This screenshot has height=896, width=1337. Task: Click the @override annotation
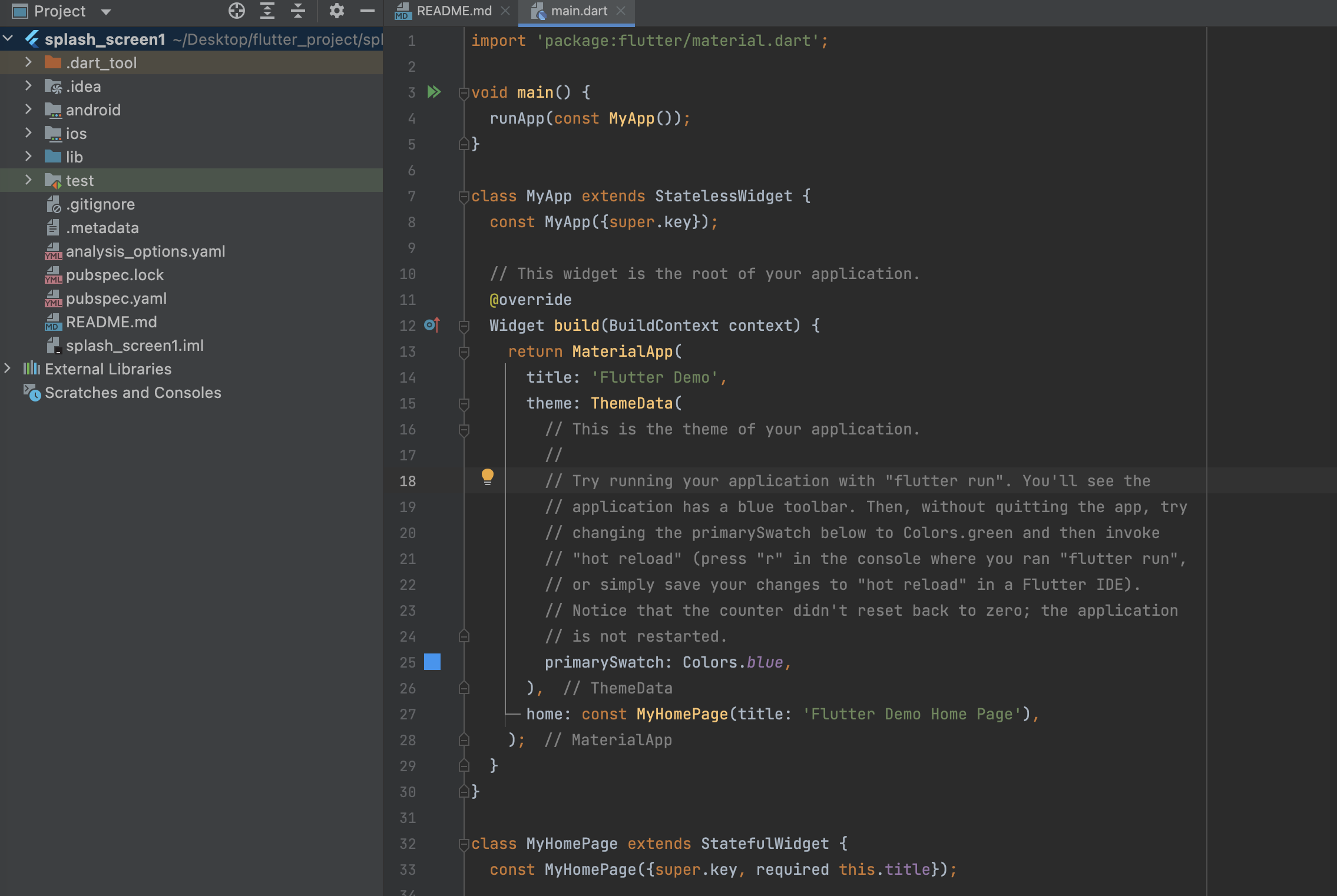pos(531,300)
